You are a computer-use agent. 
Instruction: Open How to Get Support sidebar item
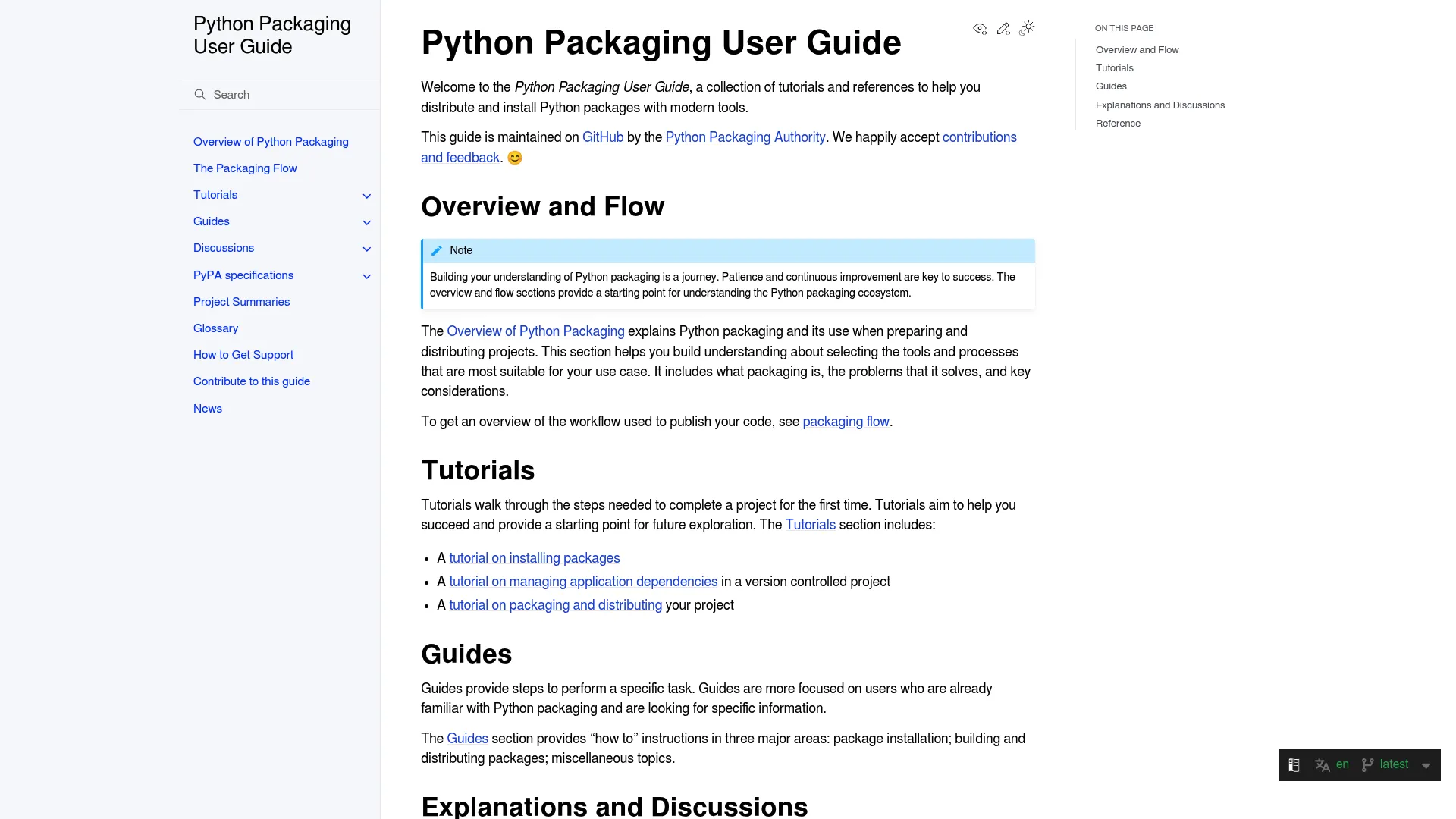pyautogui.click(x=243, y=355)
